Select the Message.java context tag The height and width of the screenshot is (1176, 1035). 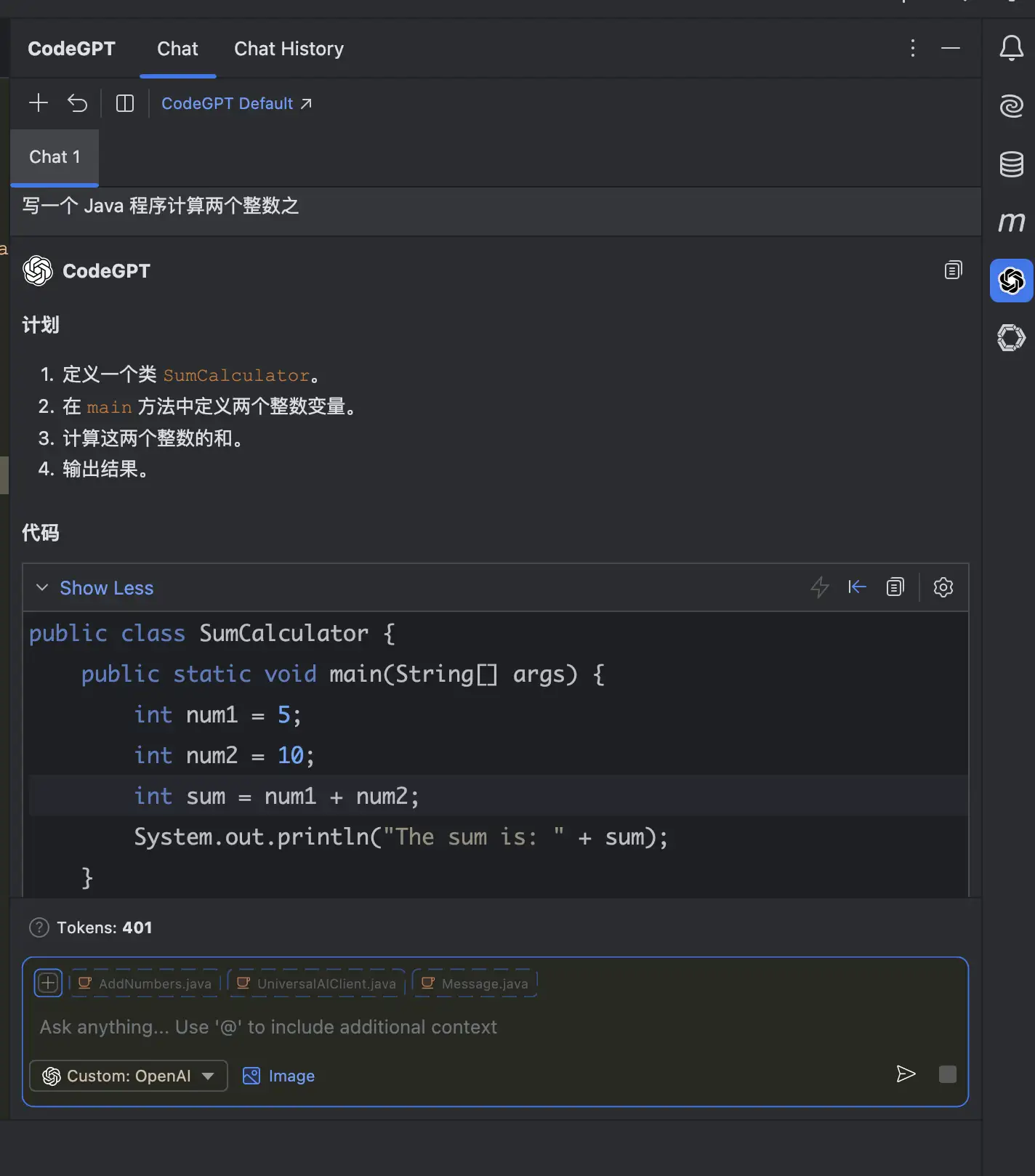click(x=475, y=983)
